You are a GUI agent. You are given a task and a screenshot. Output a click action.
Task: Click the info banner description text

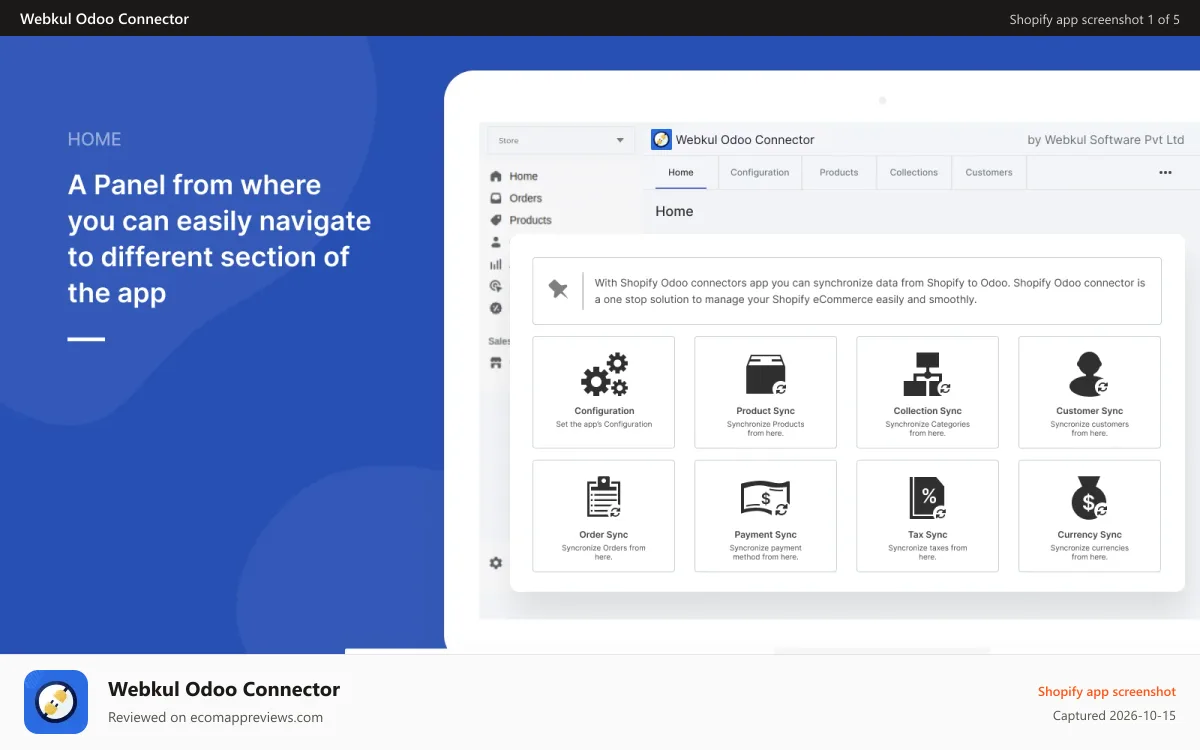870,291
